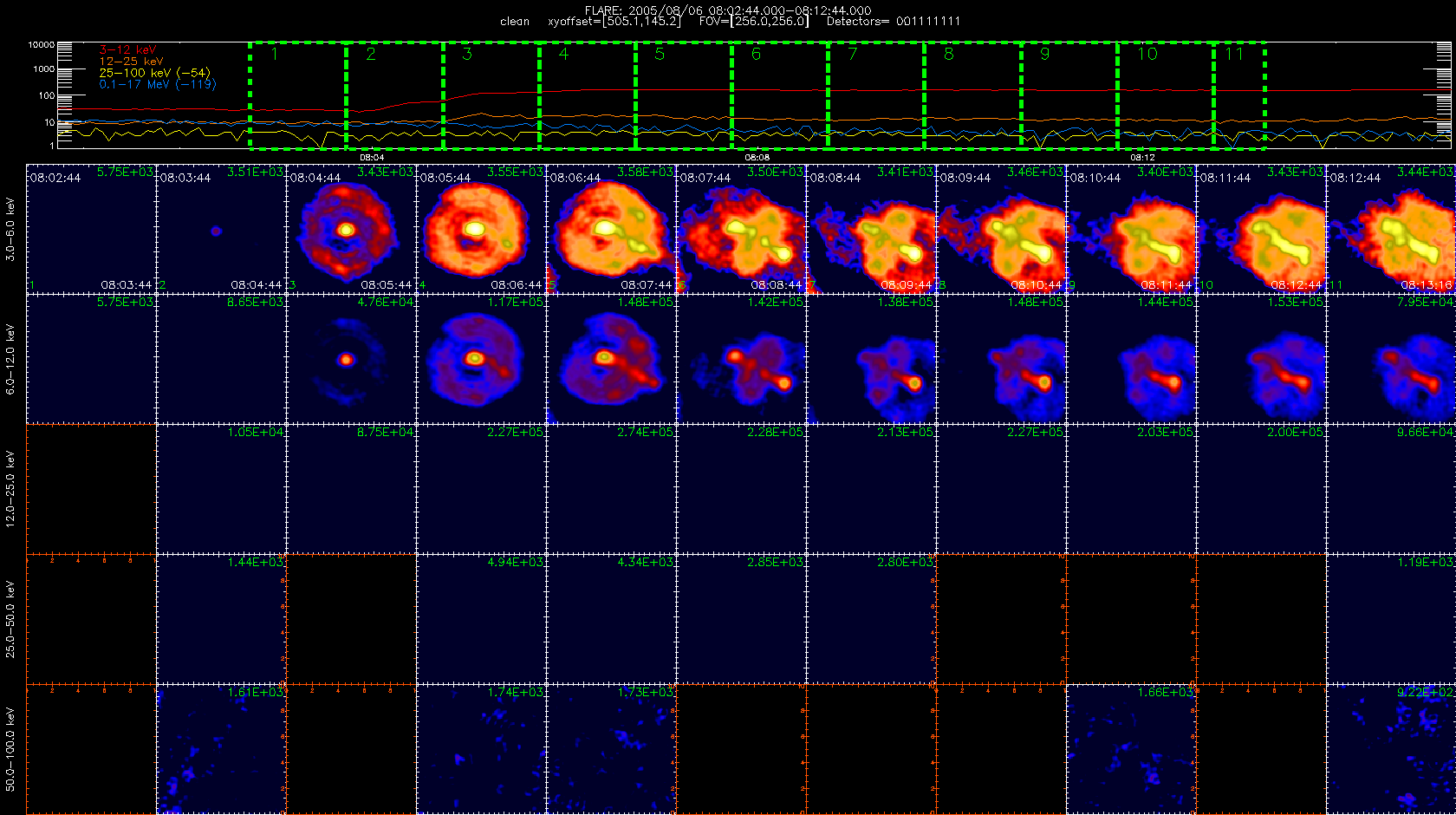Open 50.0-100.0 keV noisy image labeled 9.22E+02
Viewport: 1456px width, 815px height.
tap(1391, 749)
